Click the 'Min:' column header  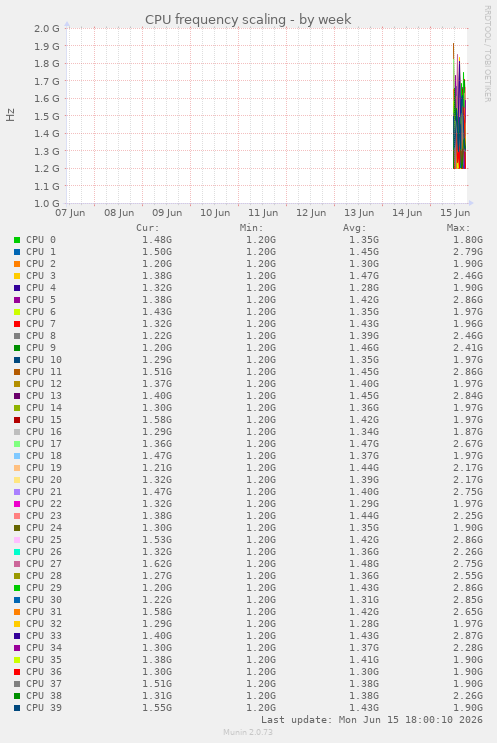click(x=251, y=228)
